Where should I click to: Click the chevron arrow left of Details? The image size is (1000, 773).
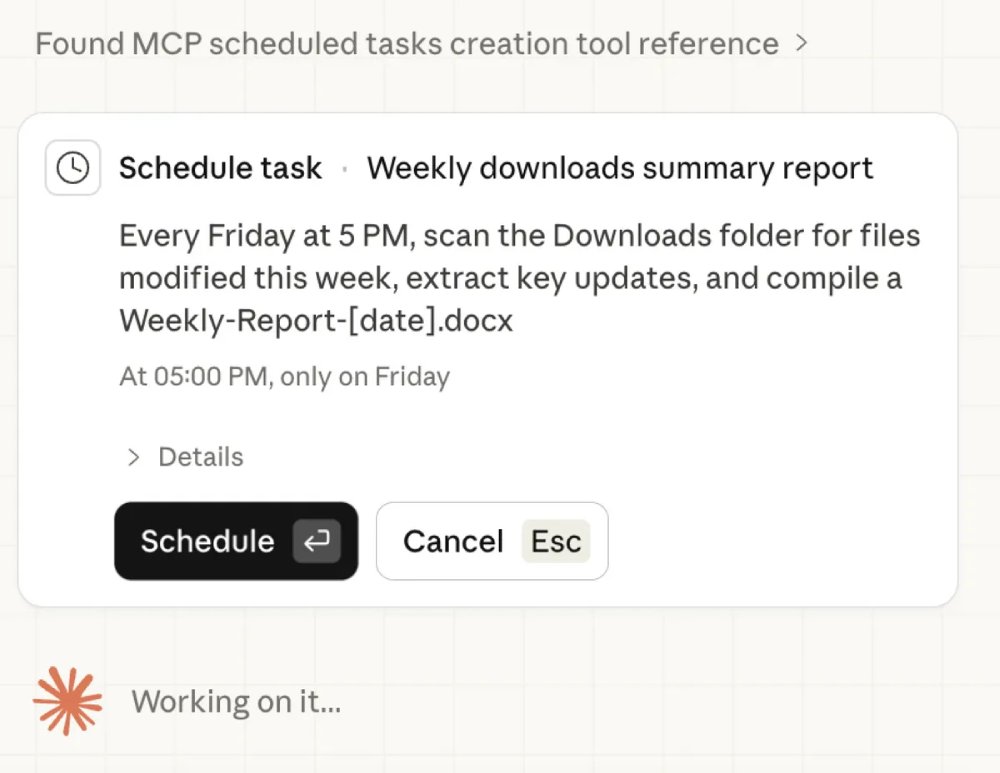pyautogui.click(x=133, y=457)
